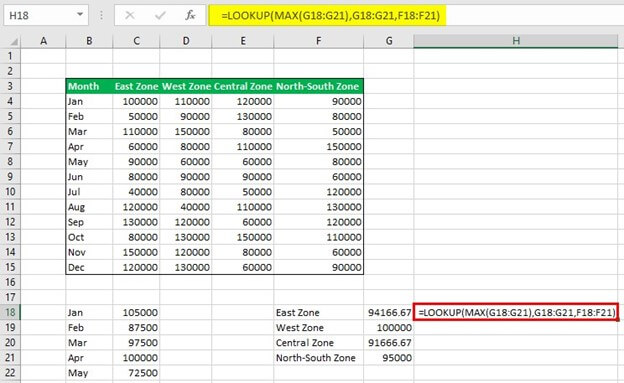Select row 16 header

tap(10, 282)
